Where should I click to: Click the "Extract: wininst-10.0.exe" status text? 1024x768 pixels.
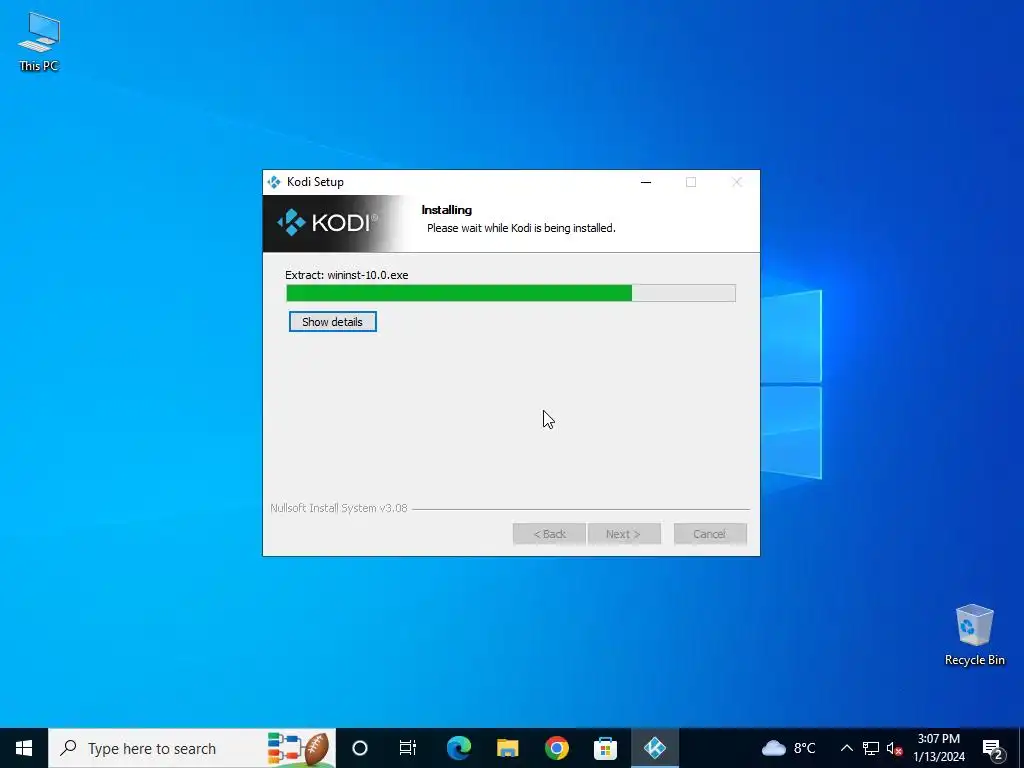tap(347, 275)
